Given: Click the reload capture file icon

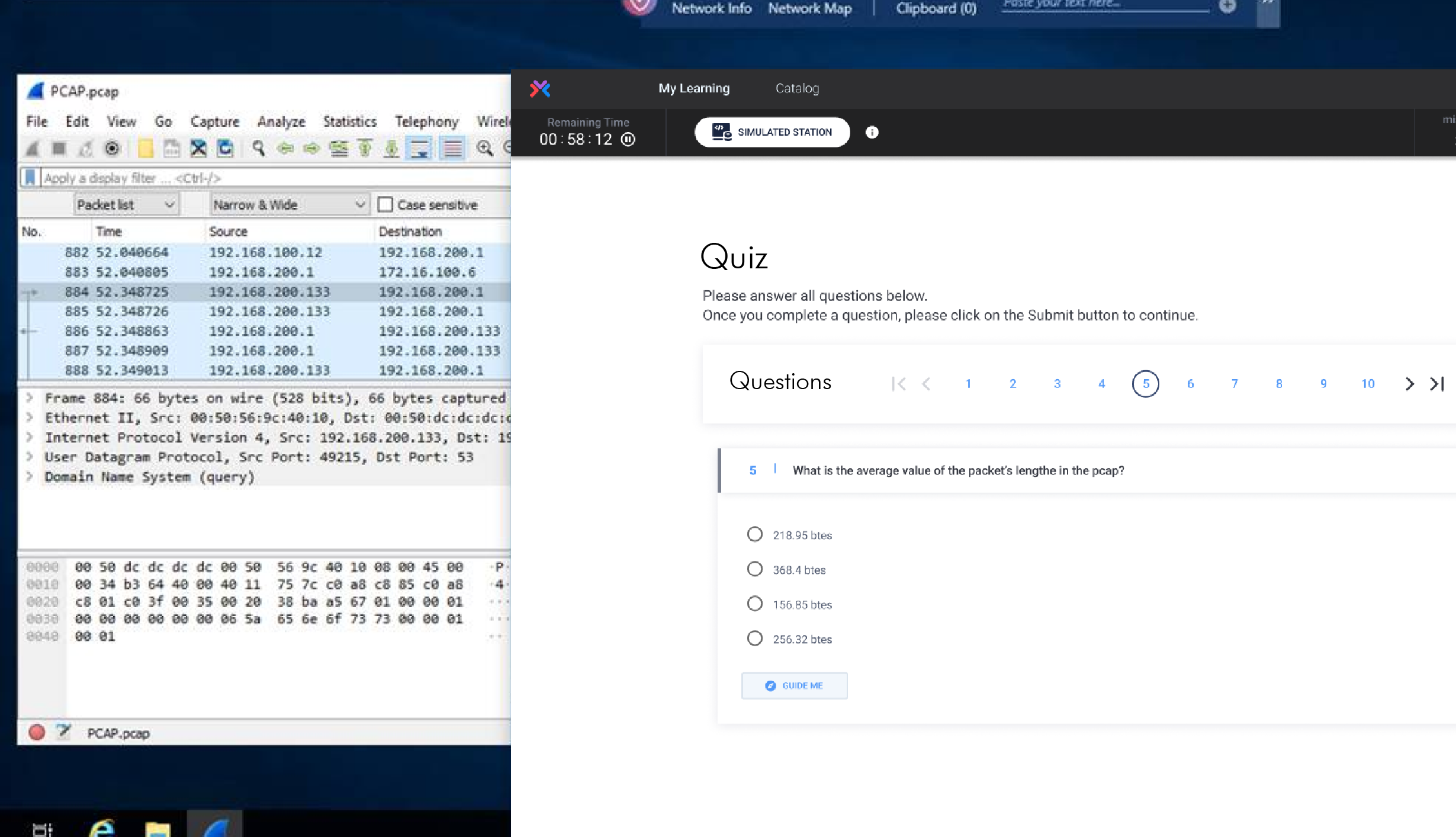Looking at the screenshot, I should [225, 148].
